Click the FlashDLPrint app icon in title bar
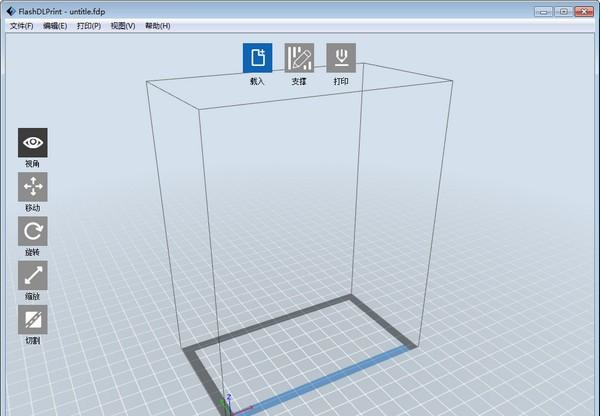This screenshot has height=416, width=600. click(11, 11)
